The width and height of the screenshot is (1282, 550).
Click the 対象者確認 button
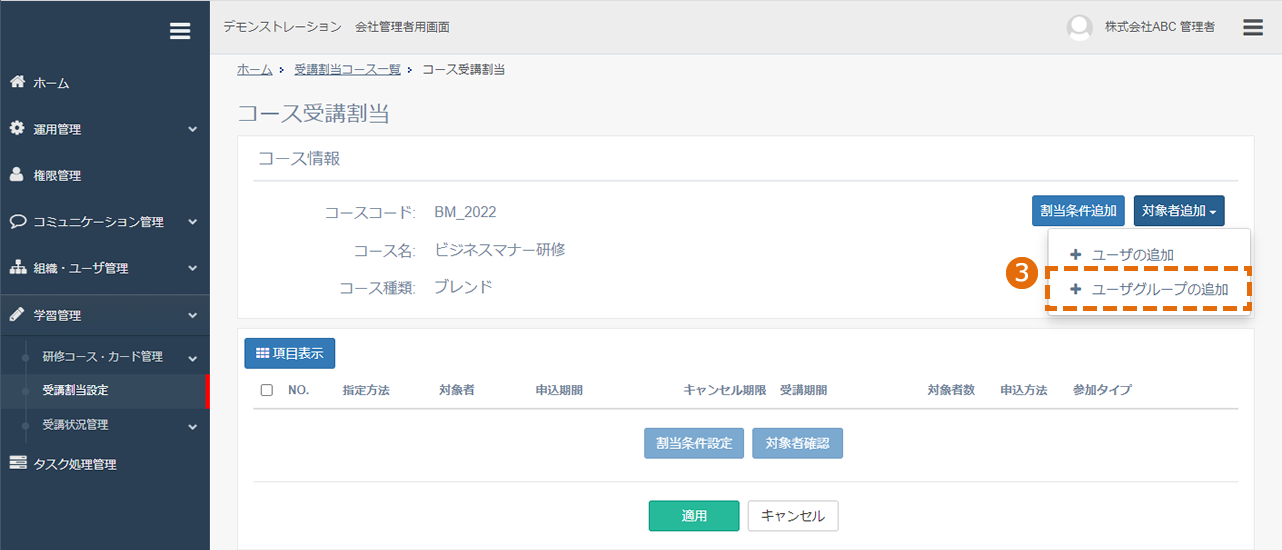797,443
